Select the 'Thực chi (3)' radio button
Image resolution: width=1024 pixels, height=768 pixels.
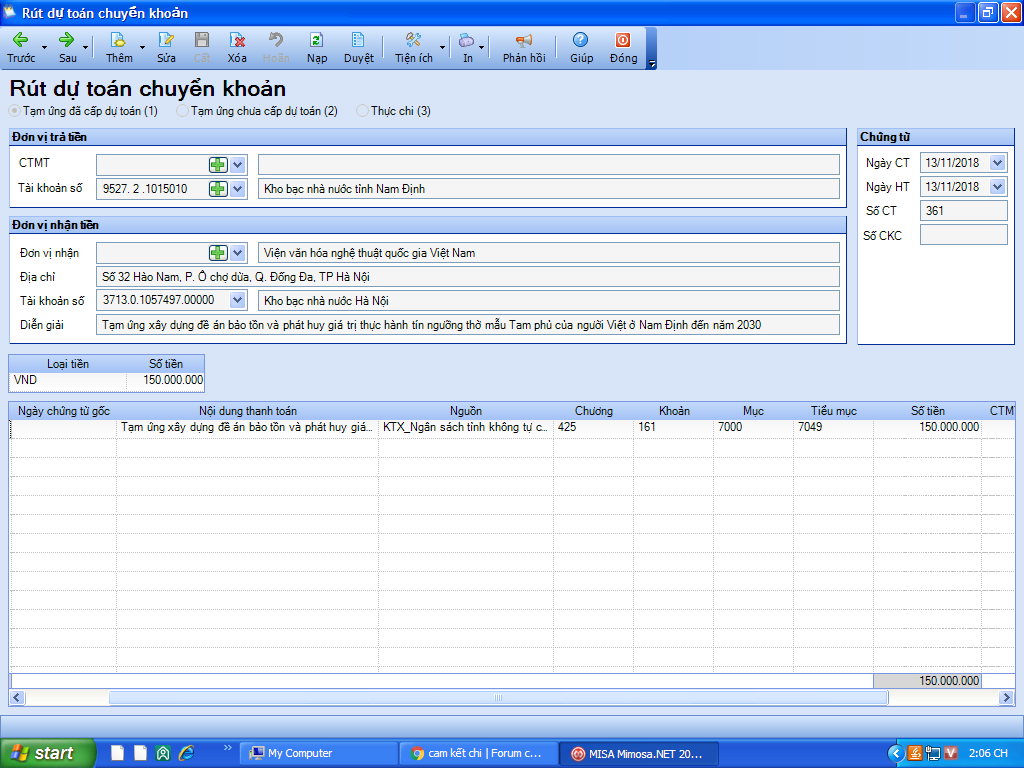coord(362,111)
